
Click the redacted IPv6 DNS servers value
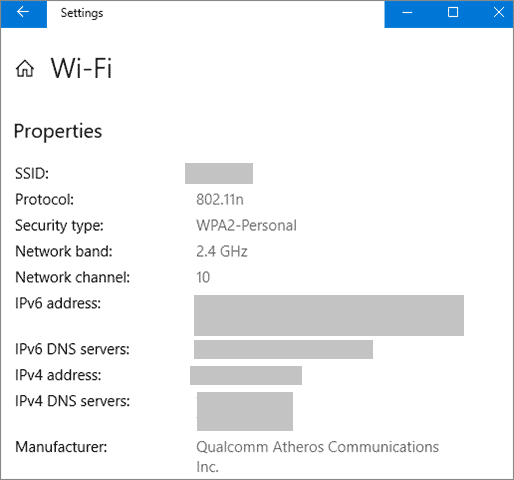coord(283,349)
